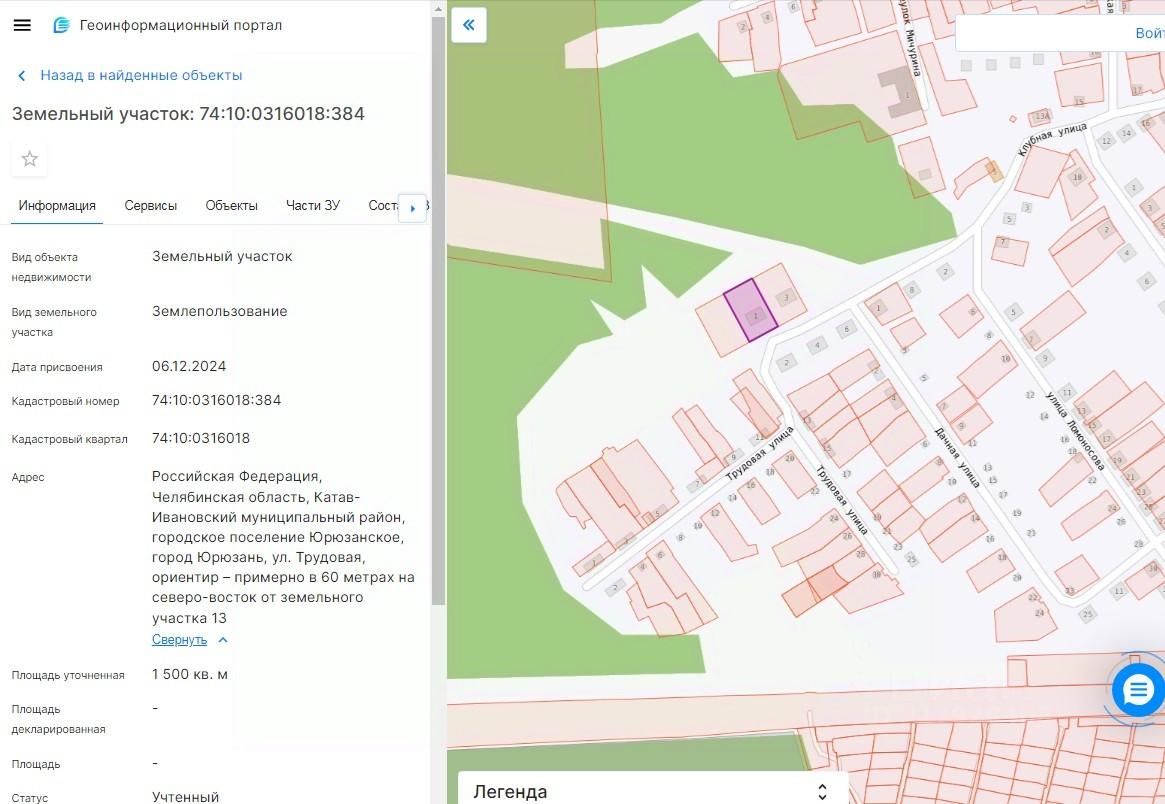Click the Кадастровый номер row value
This screenshot has width=1165, height=804.
[x=216, y=401]
